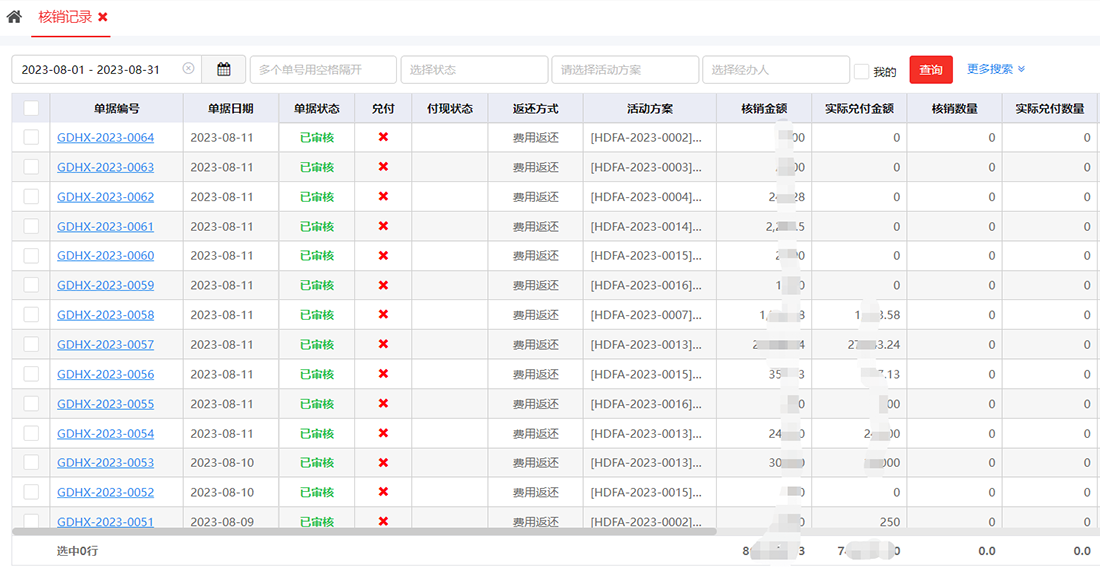Click the home icon in tab bar
Image resolution: width=1100 pixels, height=568 pixels.
pyautogui.click(x=14, y=17)
